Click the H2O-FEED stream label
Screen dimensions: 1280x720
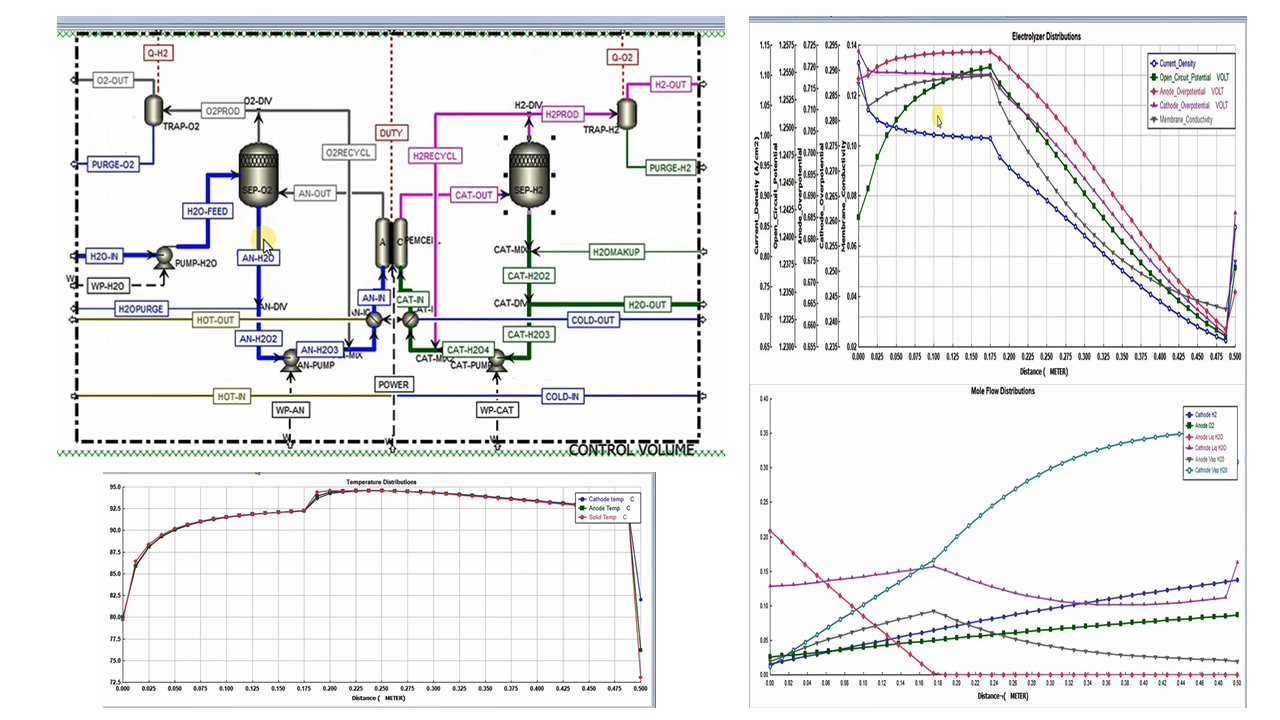[x=208, y=211]
